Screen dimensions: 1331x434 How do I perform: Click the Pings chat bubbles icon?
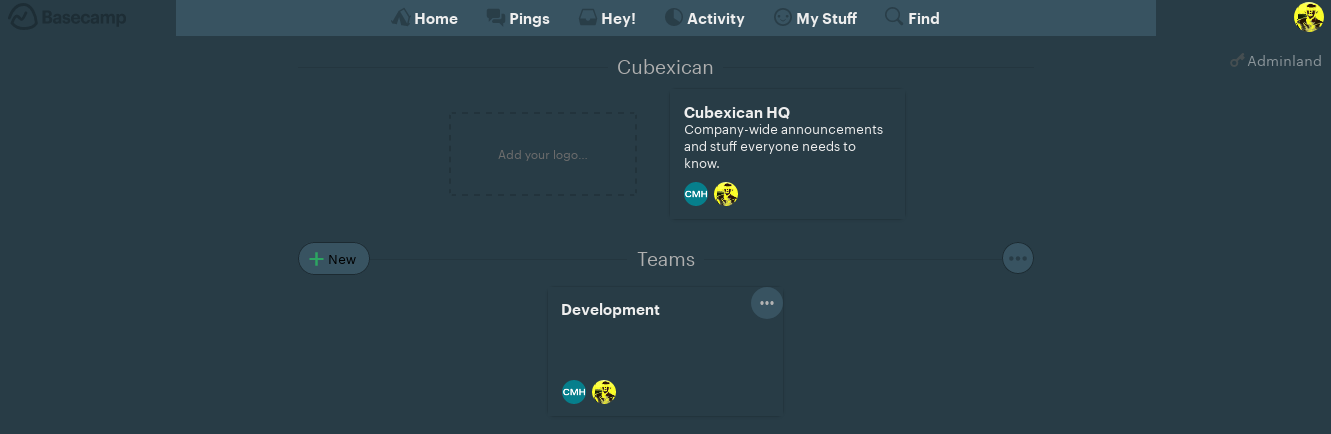click(495, 18)
